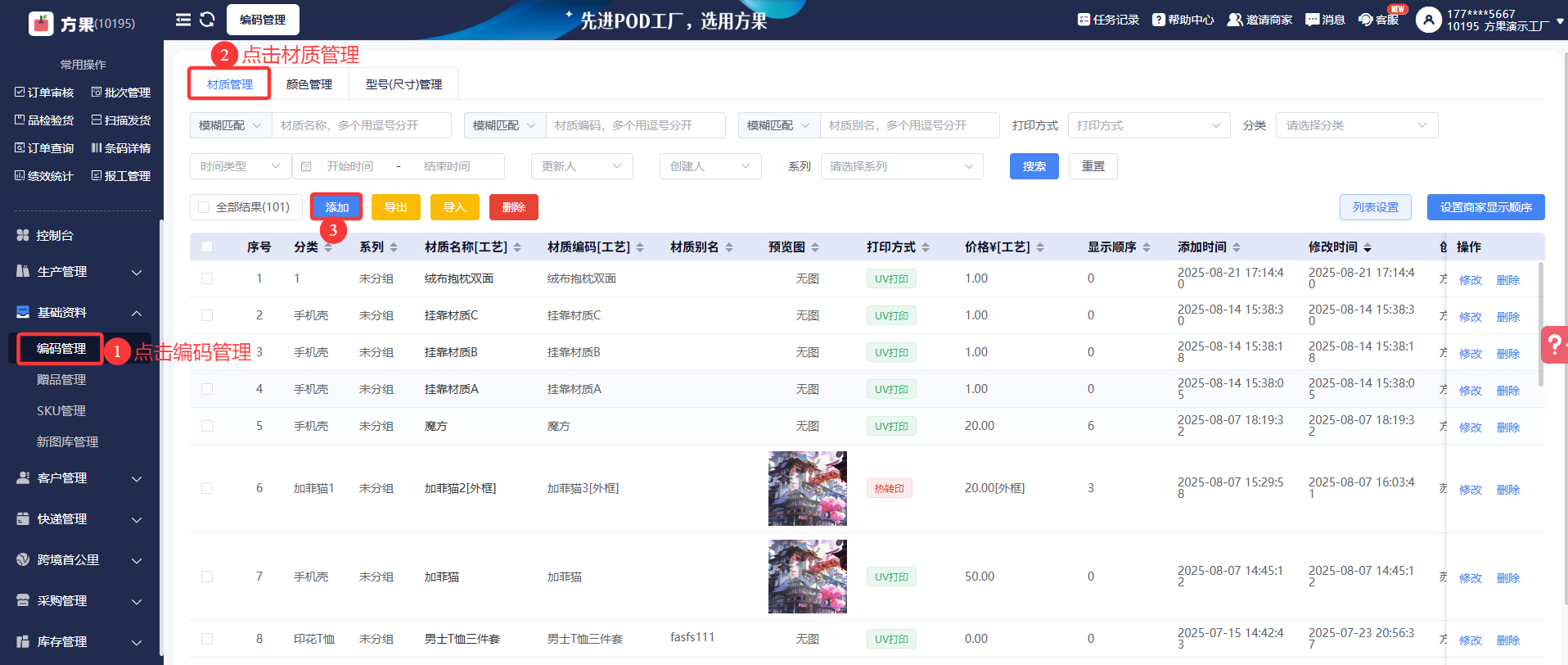Image resolution: width=1568 pixels, height=665 pixels.
Task: Click the sidebar collapse menu icon
Action: (x=183, y=20)
